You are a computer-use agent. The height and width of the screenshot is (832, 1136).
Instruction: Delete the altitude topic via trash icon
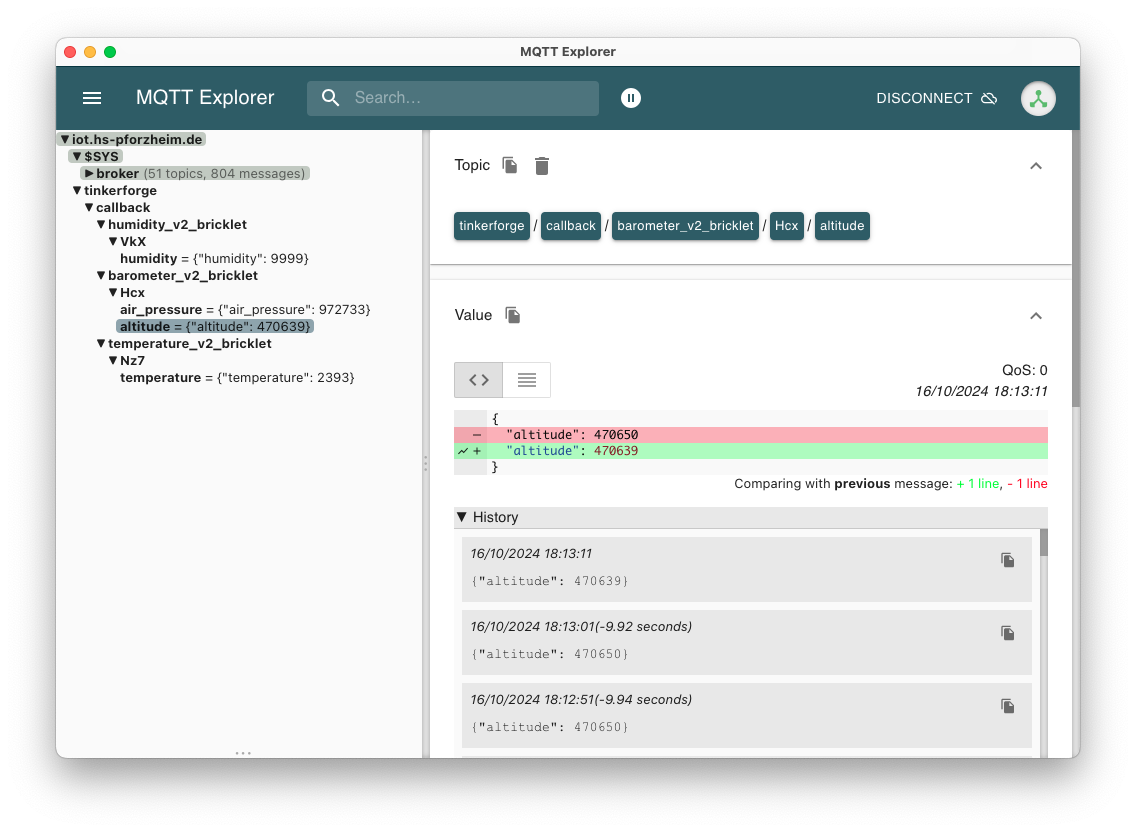pyautogui.click(x=541, y=166)
